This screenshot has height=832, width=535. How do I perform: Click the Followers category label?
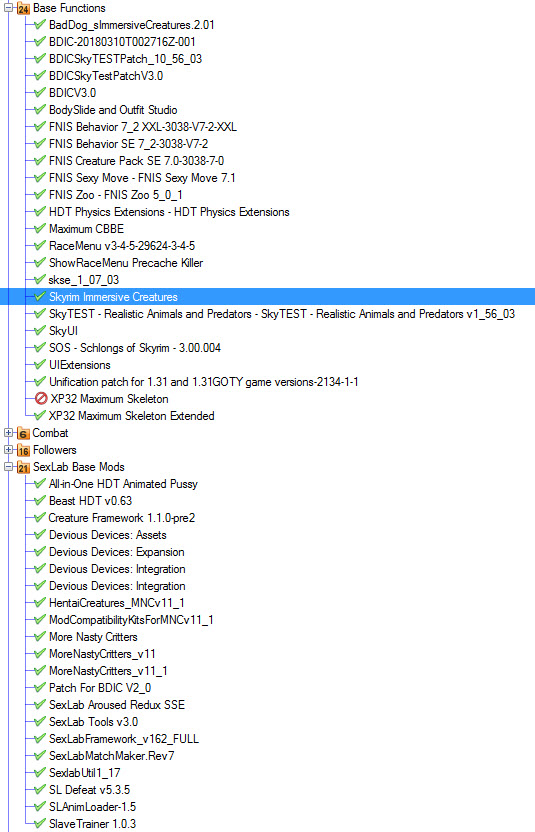(55, 450)
